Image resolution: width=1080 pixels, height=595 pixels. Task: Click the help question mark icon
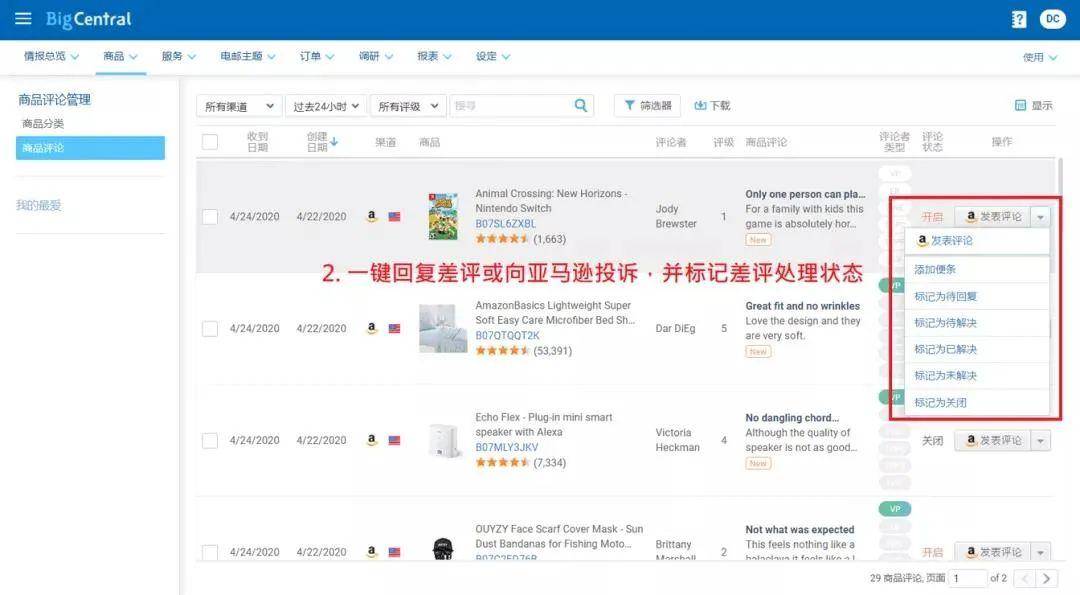[x=1019, y=19]
